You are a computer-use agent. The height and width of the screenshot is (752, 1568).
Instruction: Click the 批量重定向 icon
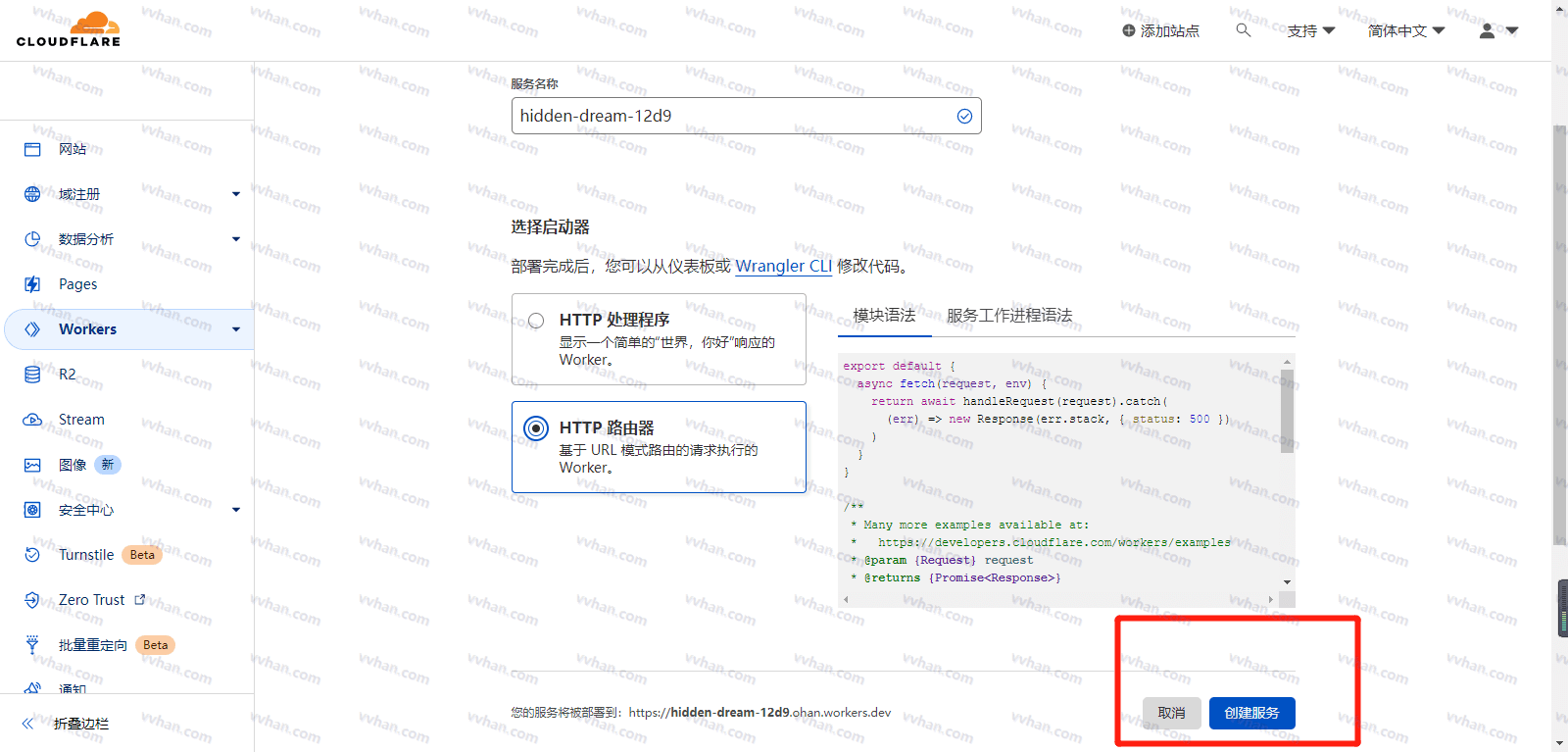coord(32,645)
